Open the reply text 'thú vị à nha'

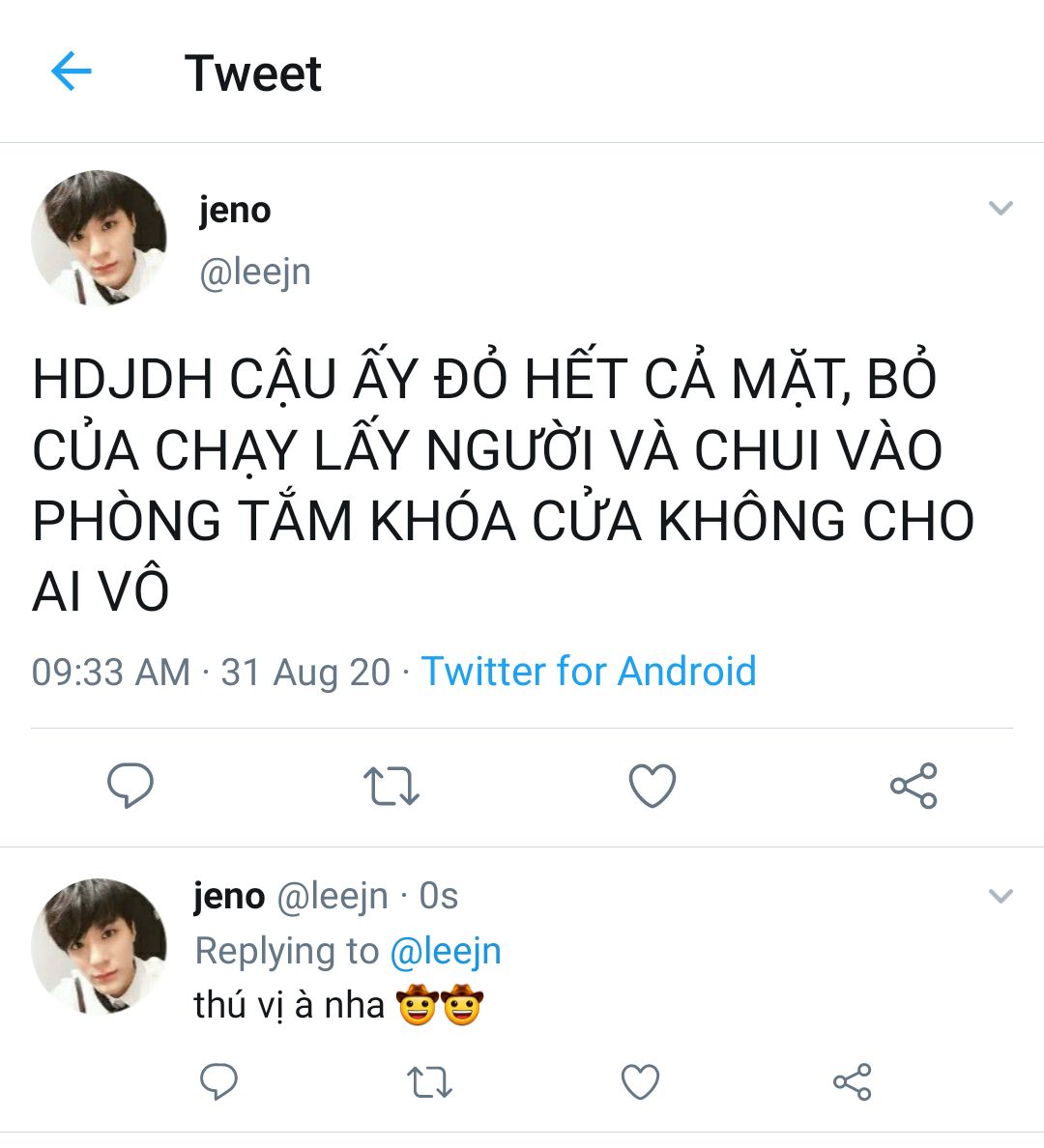289,1005
